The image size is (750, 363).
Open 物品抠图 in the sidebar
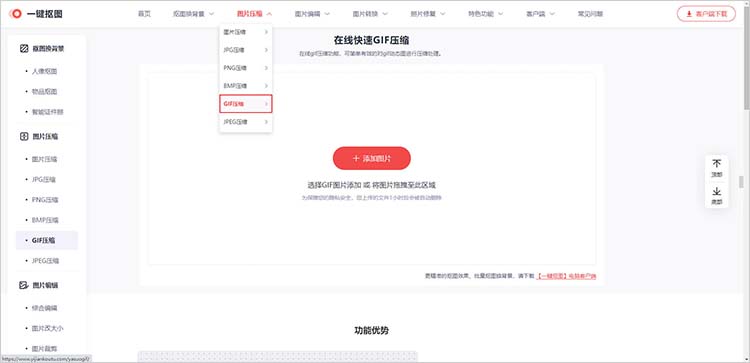point(44,91)
